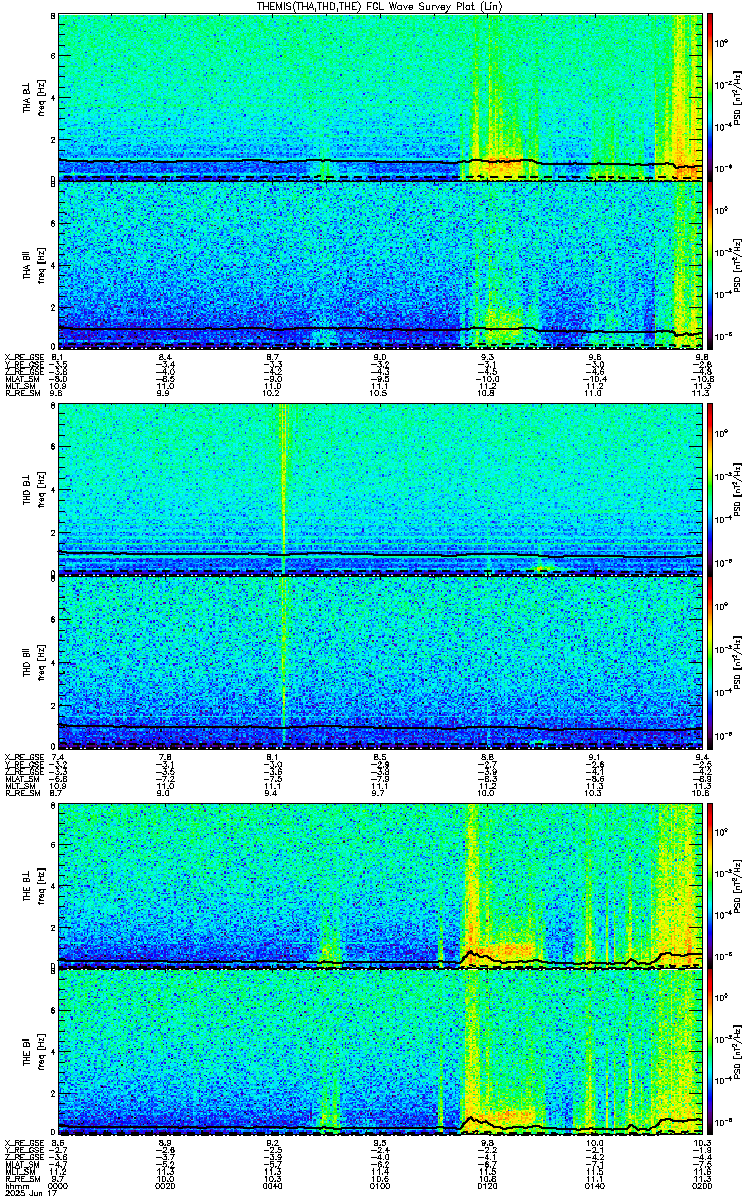Viewport: 750px width, 1200px height.
Task: Select the THD B-perpendicular spectrogram panel
Action: point(380,491)
